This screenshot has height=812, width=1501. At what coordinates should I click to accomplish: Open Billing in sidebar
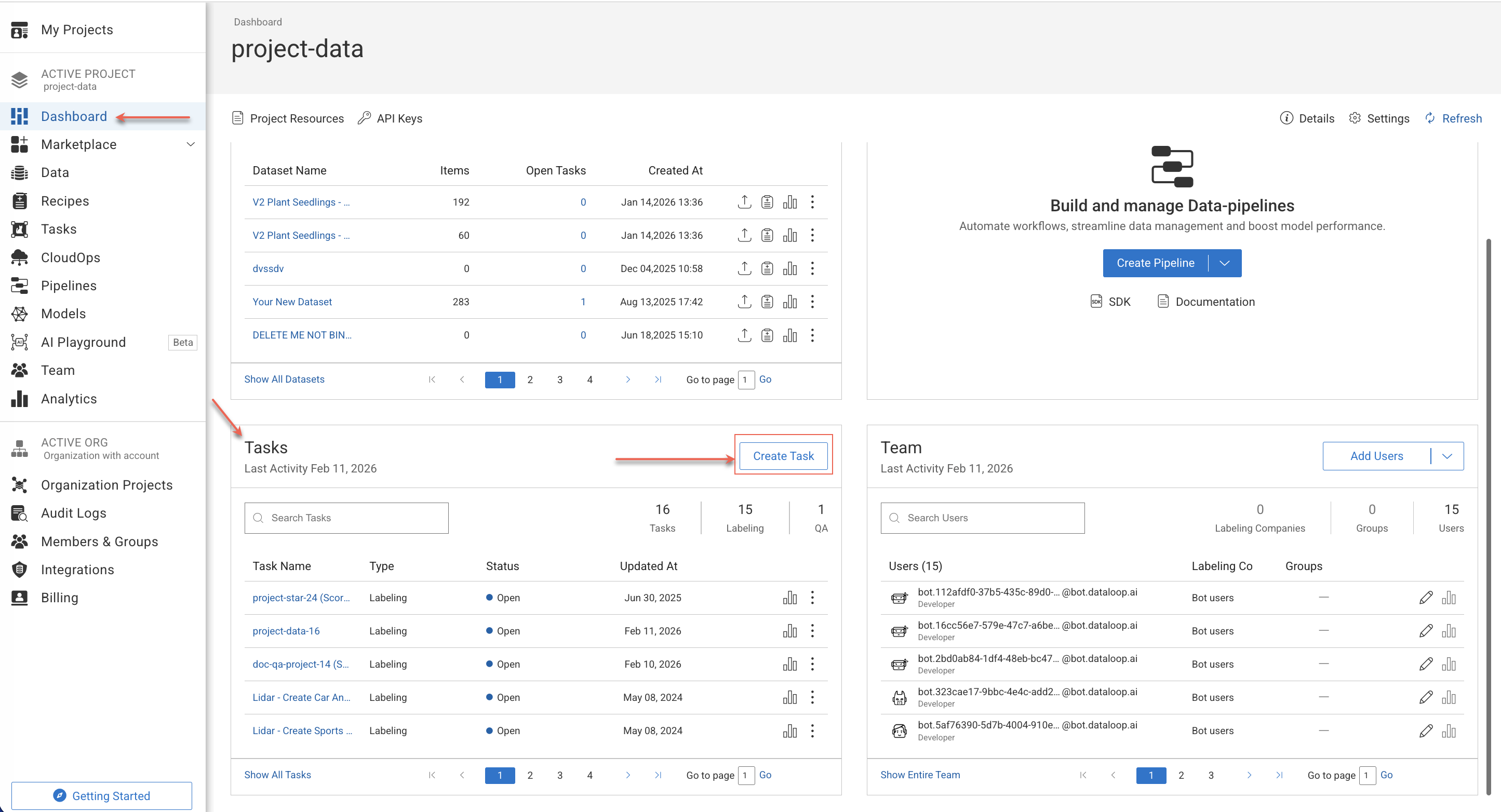click(x=102, y=598)
